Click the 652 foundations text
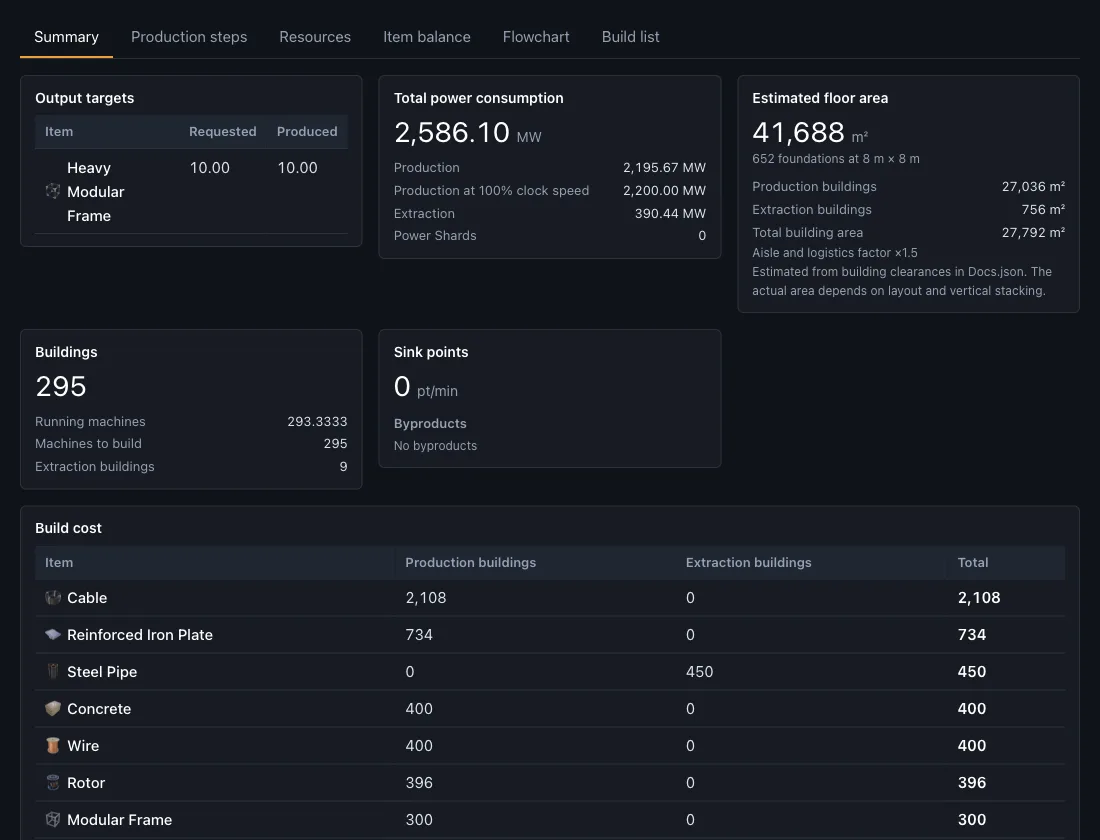Screen dimensions: 1100x840 [836, 159]
